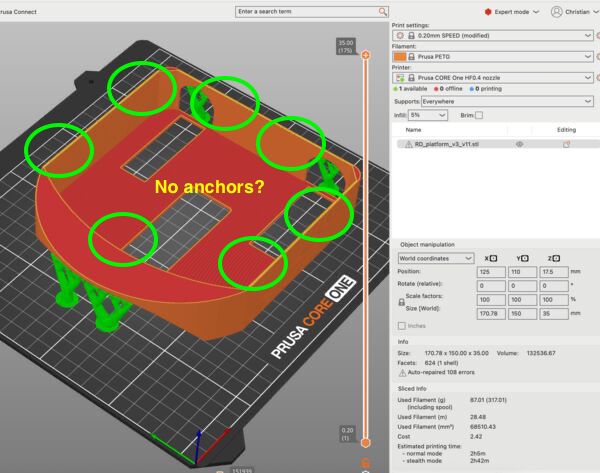
Task: Click the Object manipulation section title
Action: click(427, 245)
